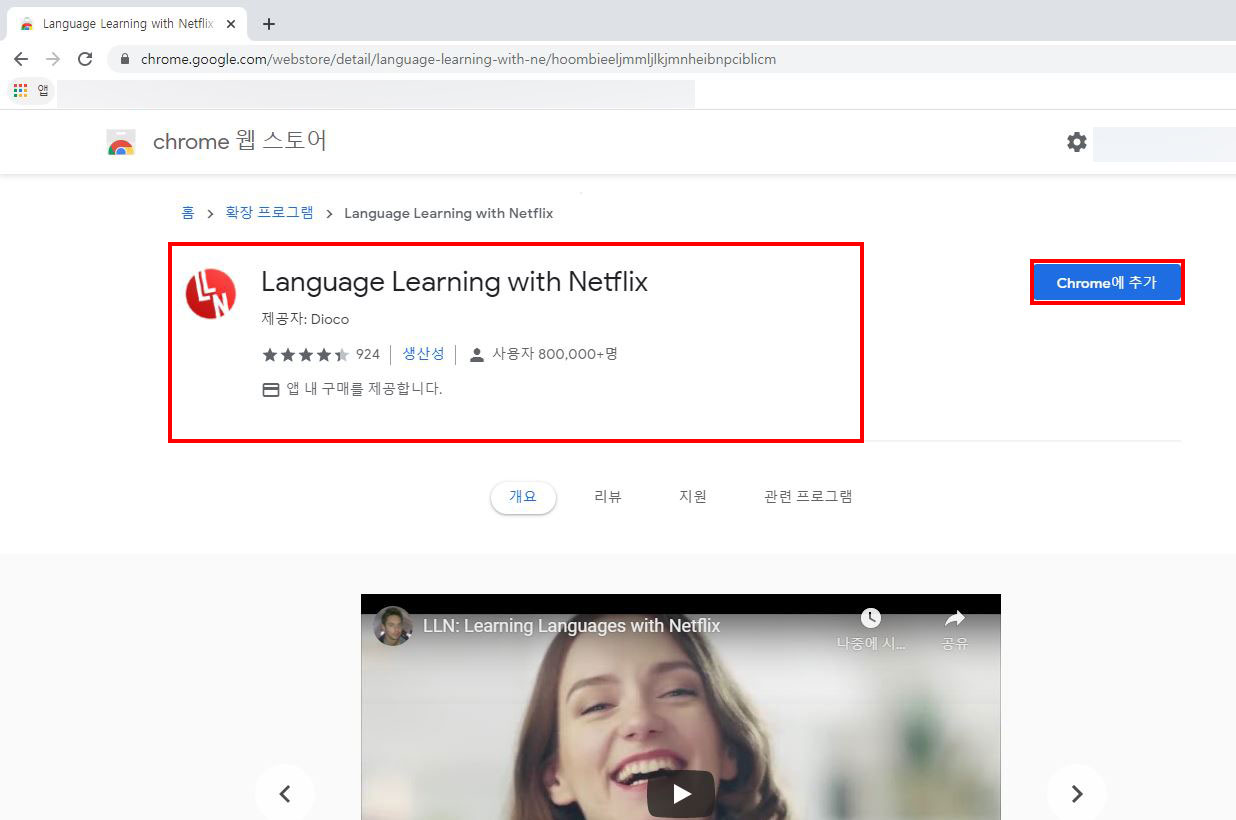This screenshot has width=1236, height=820.
Task: Click the video share arrow icon
Action: tap(955, 618)
